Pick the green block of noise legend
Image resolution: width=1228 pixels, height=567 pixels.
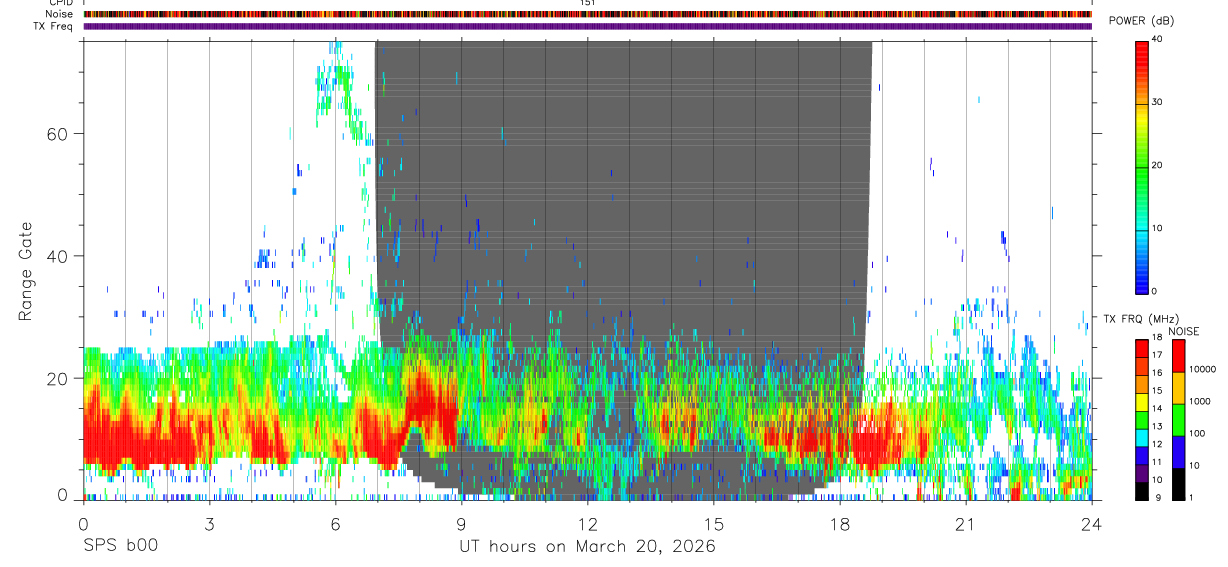1179,419
